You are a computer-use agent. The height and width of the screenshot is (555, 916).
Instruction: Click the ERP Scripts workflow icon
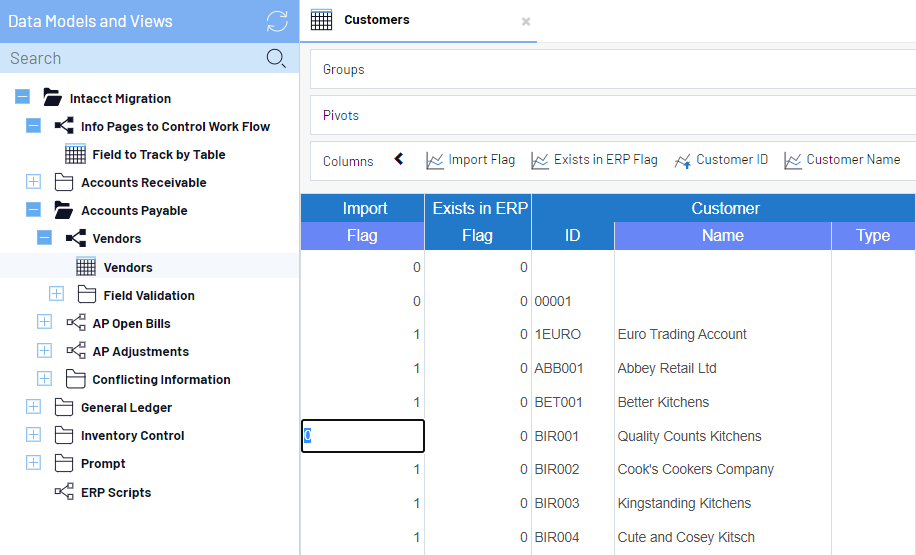tap(64, 492)
